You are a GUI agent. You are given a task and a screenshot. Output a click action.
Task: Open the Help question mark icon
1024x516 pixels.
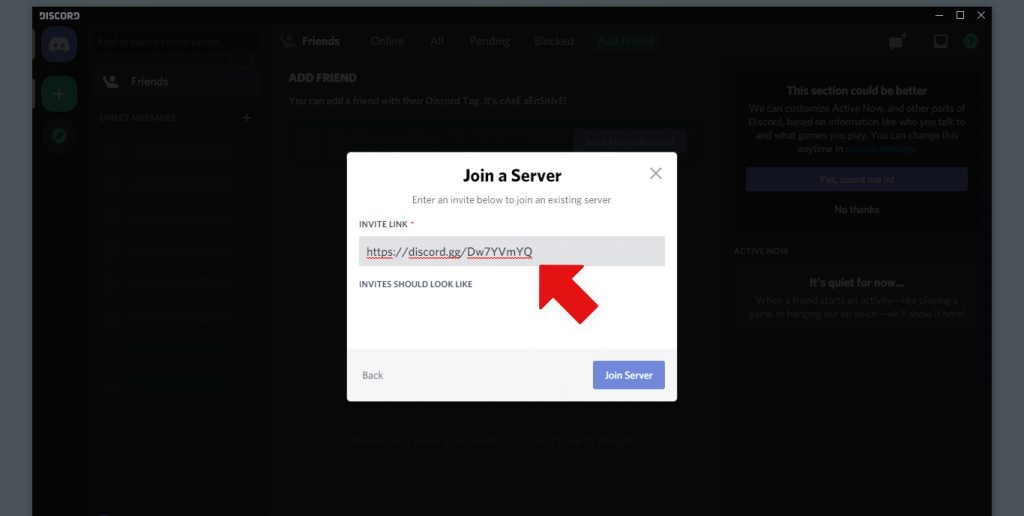[x=970, y=41]
